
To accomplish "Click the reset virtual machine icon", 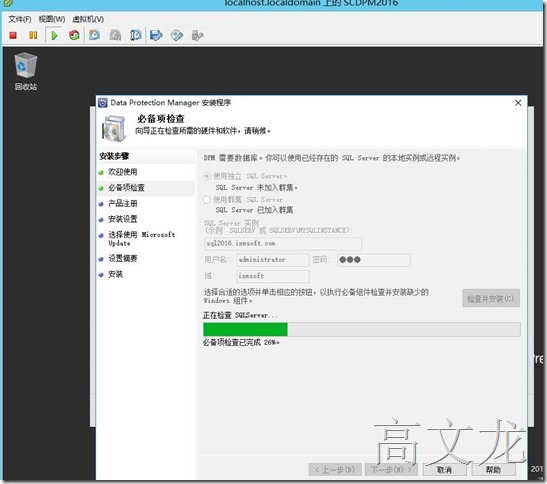I will pyautogui.click(x=74, y=35).
